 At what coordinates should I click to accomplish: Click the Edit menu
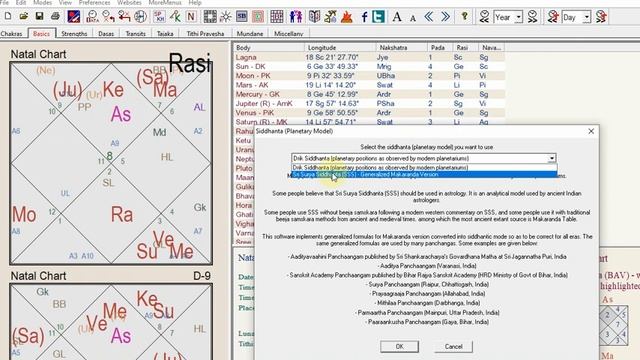(x=21, y=2)
